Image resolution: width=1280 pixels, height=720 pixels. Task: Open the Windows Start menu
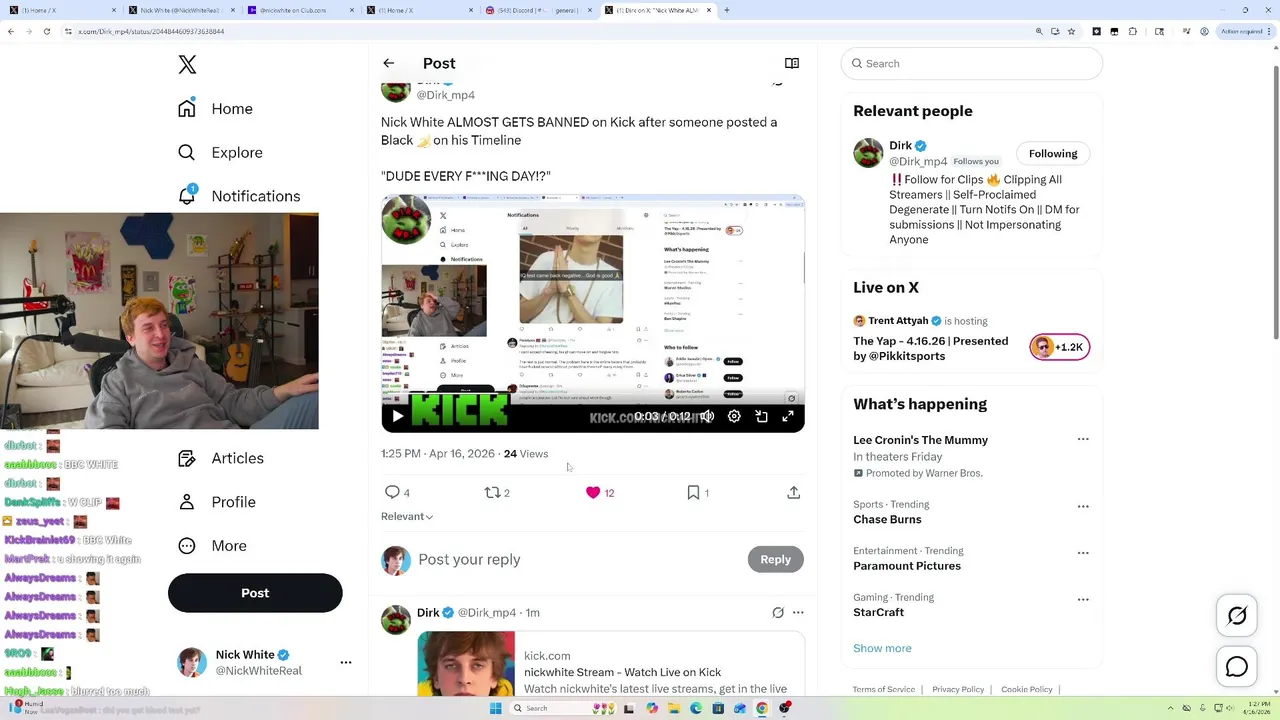pyautogui.click(x=495, y=708)
